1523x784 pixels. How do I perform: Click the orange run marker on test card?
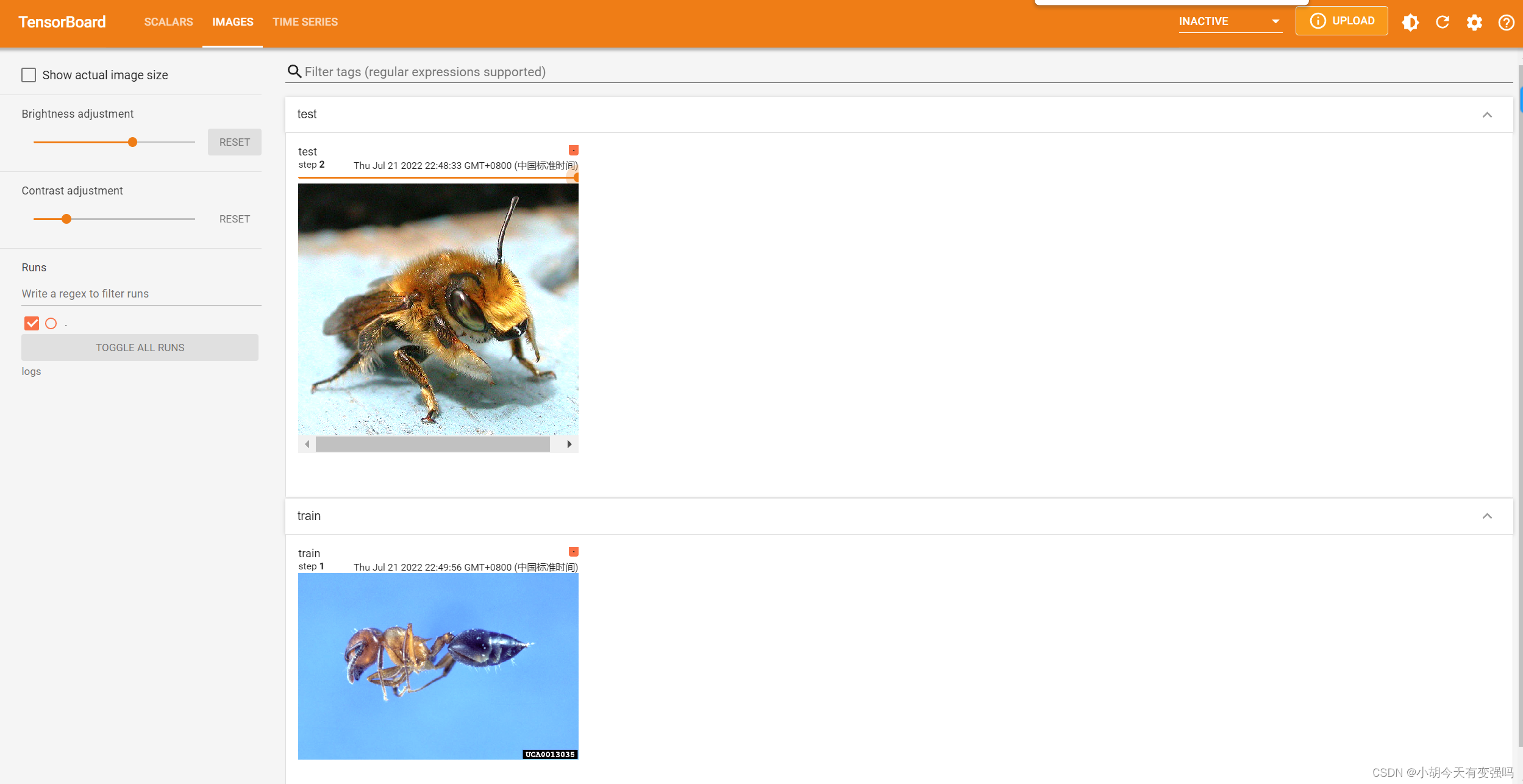pos(573,150)
